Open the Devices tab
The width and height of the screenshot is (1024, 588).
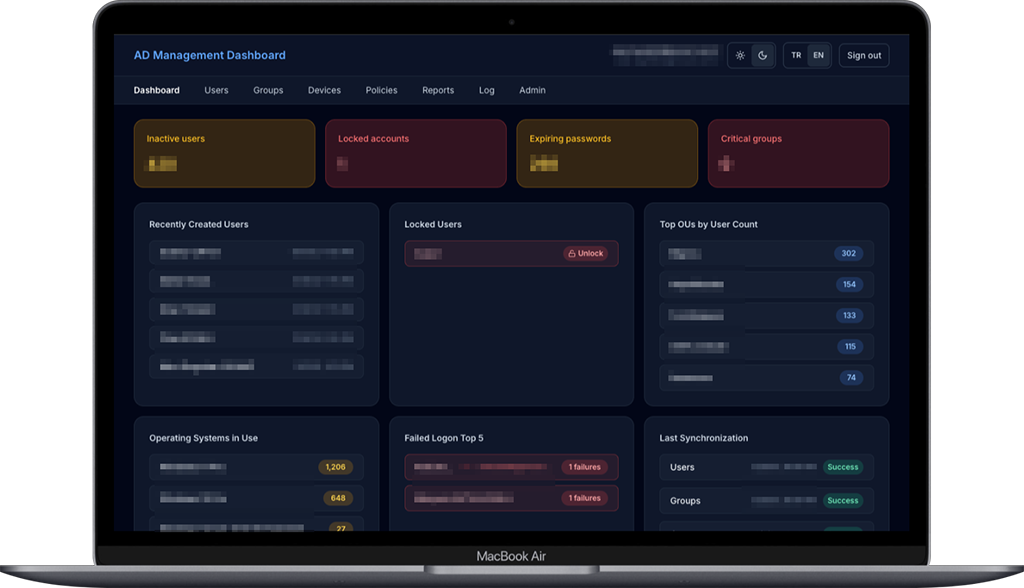[x=324, y=90]
